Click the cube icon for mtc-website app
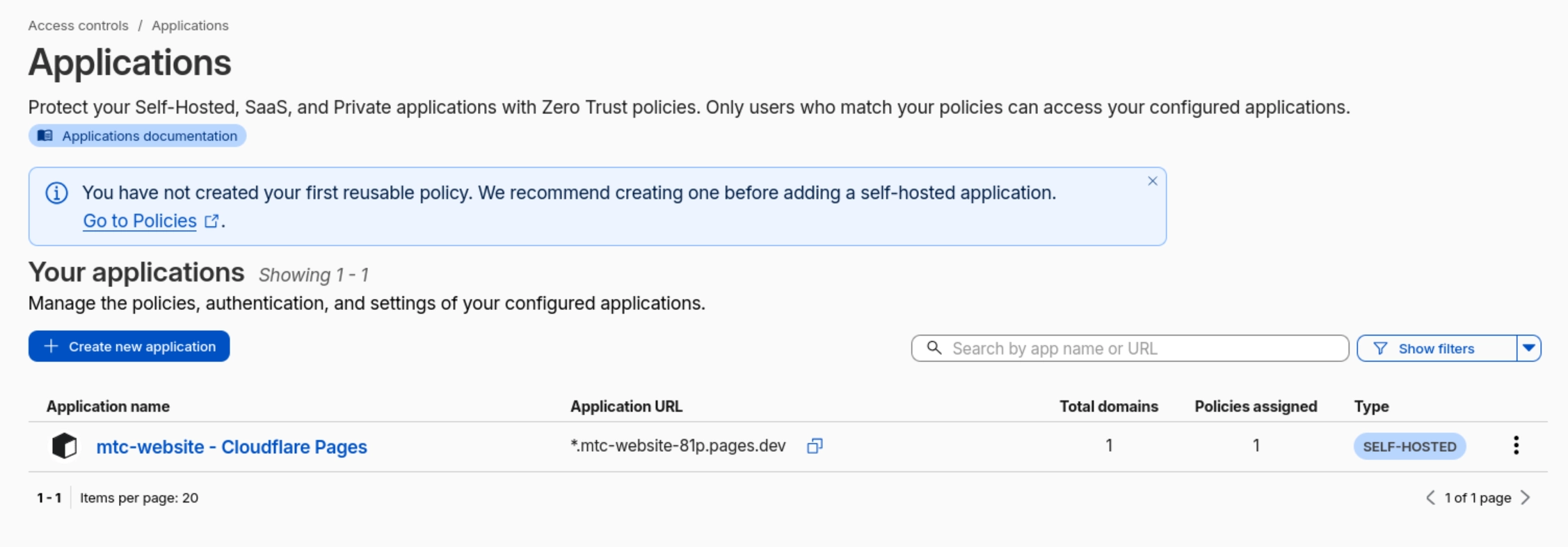Image resolution: width=1568 pixels, height=547 pixels. click(x=65, y=446)
